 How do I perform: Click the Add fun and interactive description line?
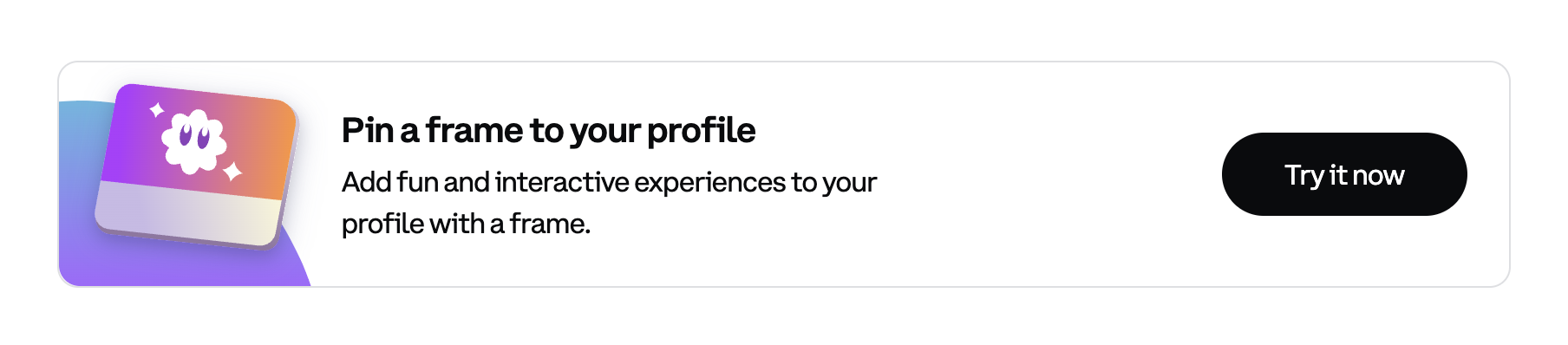pyautogui.click(x=609, y=182)
